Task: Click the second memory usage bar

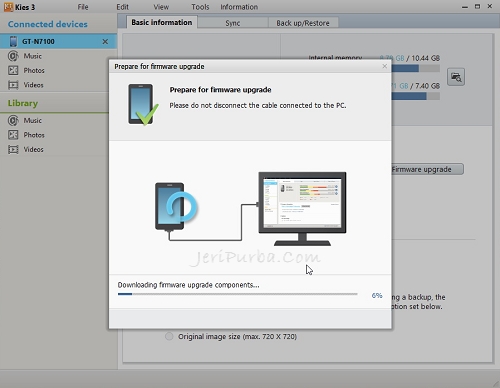Action: [416, 96]
